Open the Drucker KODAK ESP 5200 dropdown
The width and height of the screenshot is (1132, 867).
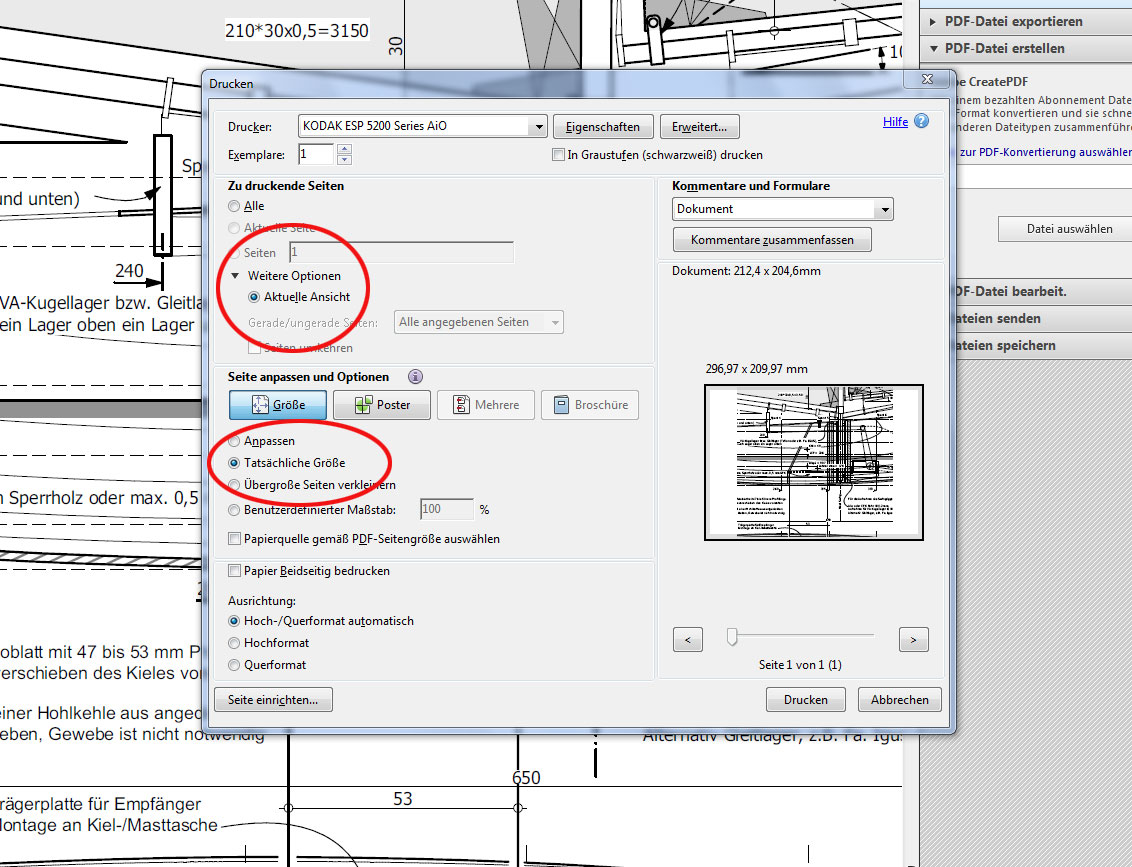(x=538, y=126)
